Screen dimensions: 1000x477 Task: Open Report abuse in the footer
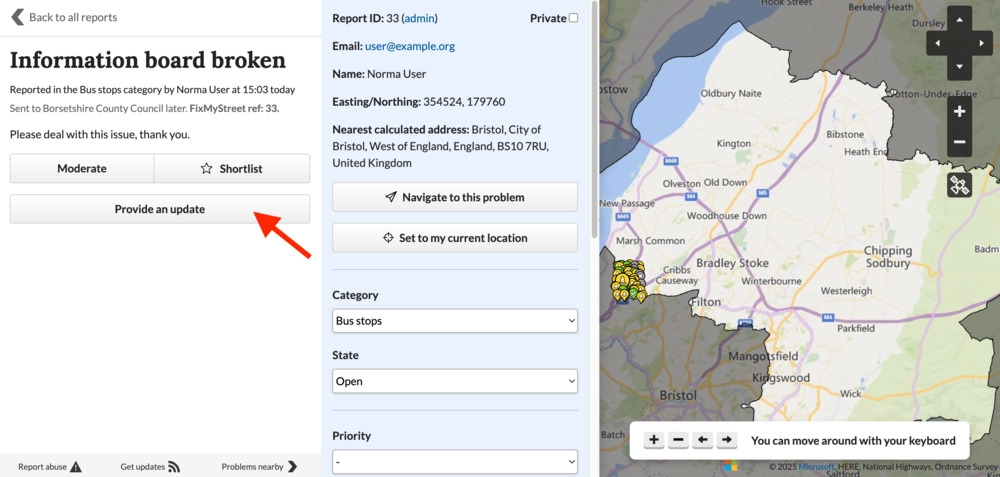coord(49,466)
